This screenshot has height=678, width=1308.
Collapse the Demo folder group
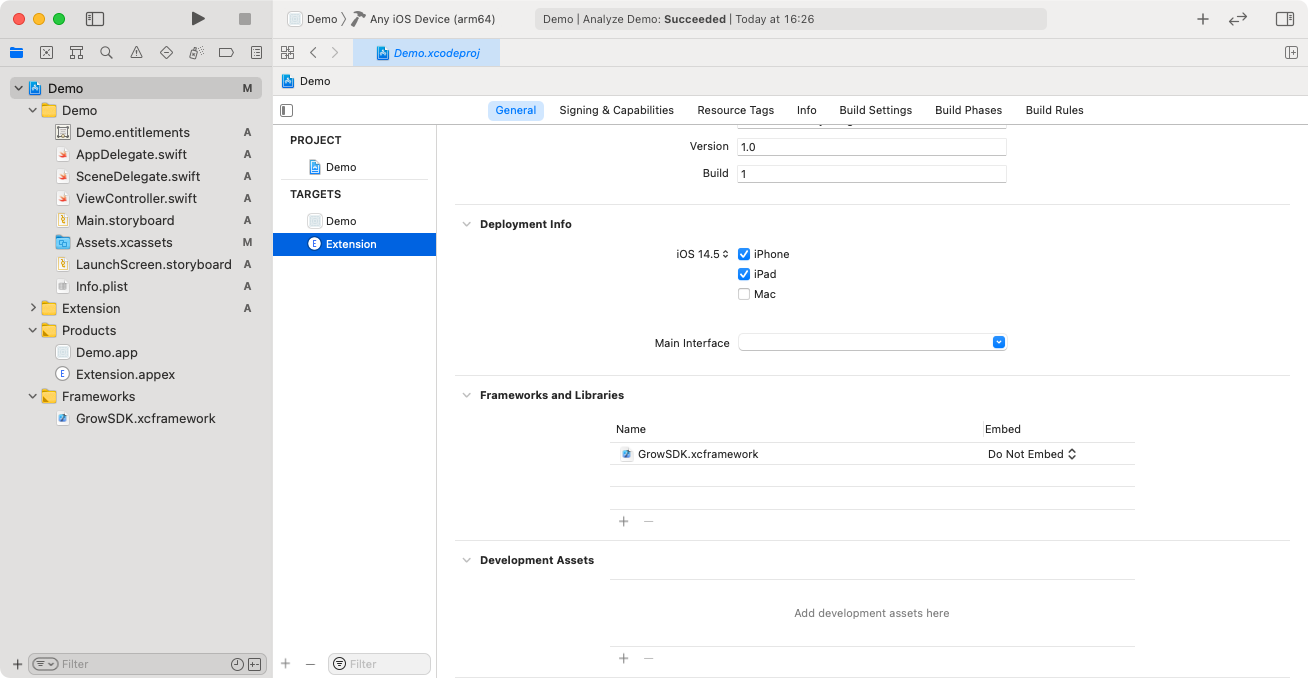coord(32,110)
